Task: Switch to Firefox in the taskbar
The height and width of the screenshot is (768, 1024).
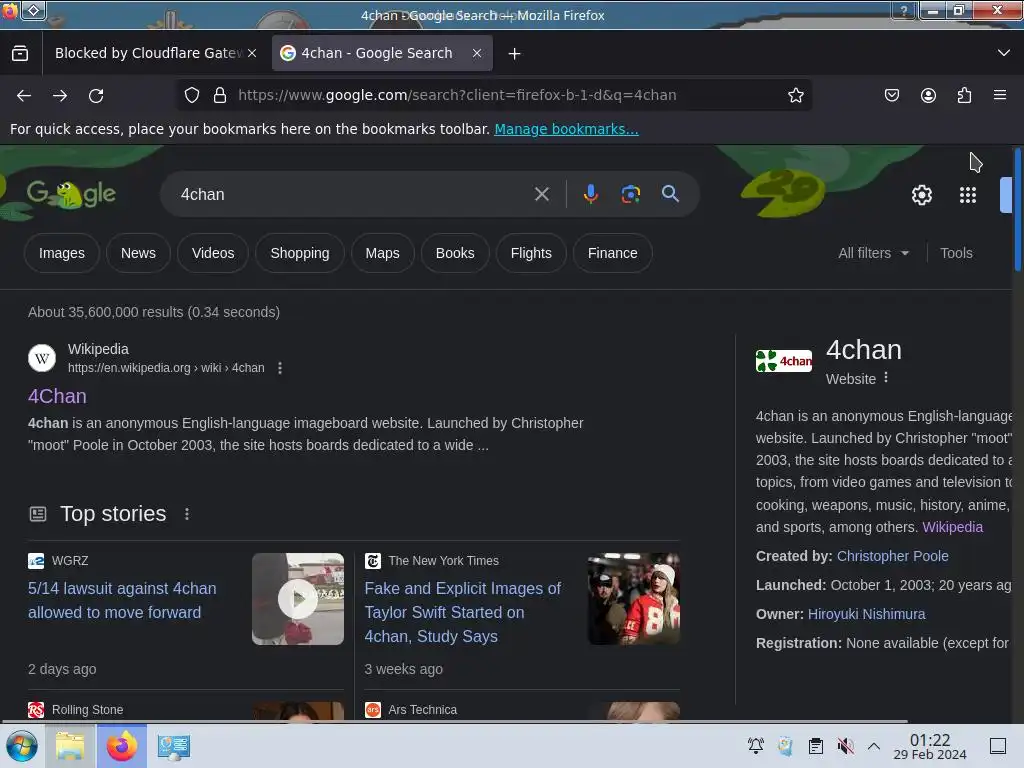Action: 122,746
